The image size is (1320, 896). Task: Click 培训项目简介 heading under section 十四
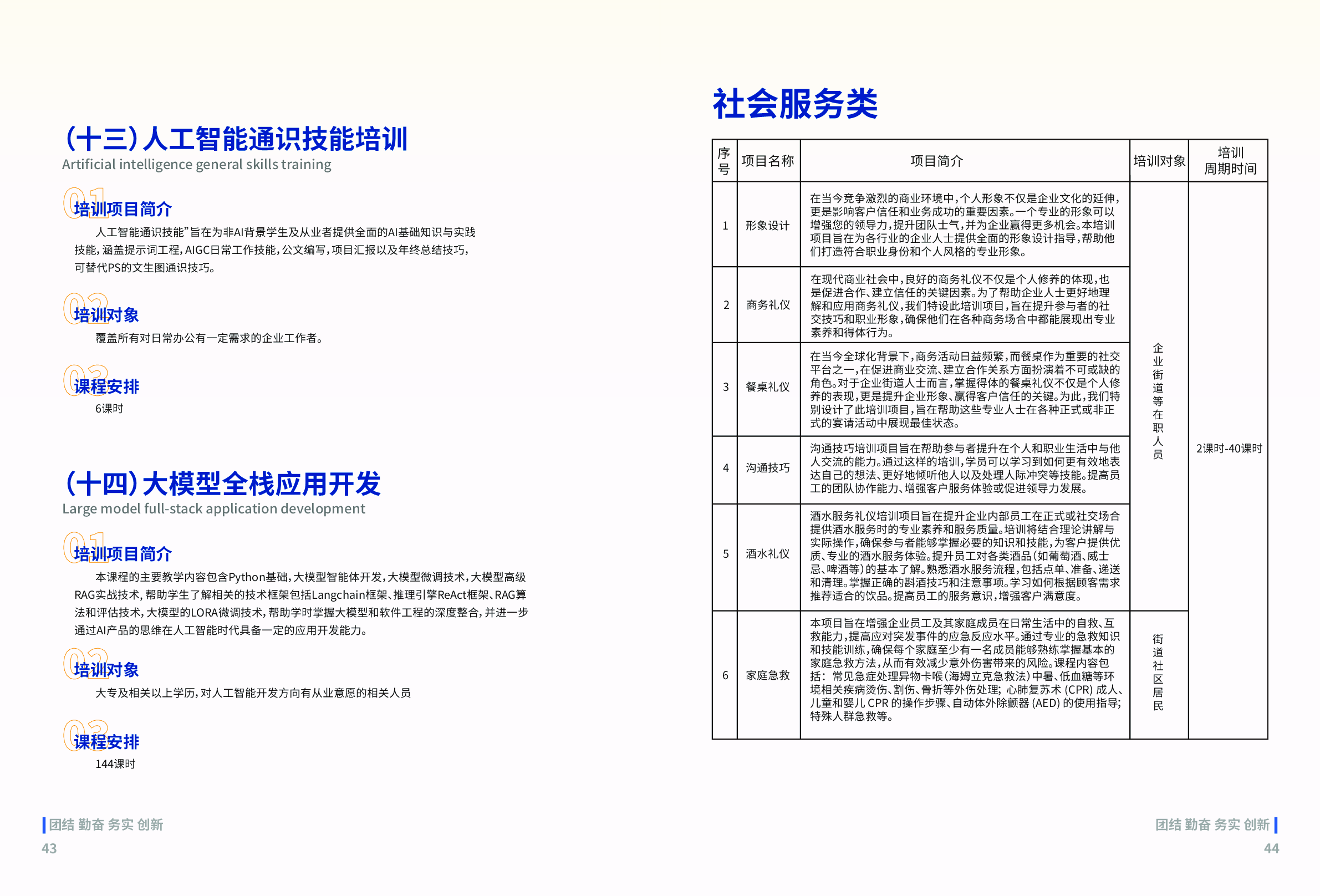coord(123,554)
